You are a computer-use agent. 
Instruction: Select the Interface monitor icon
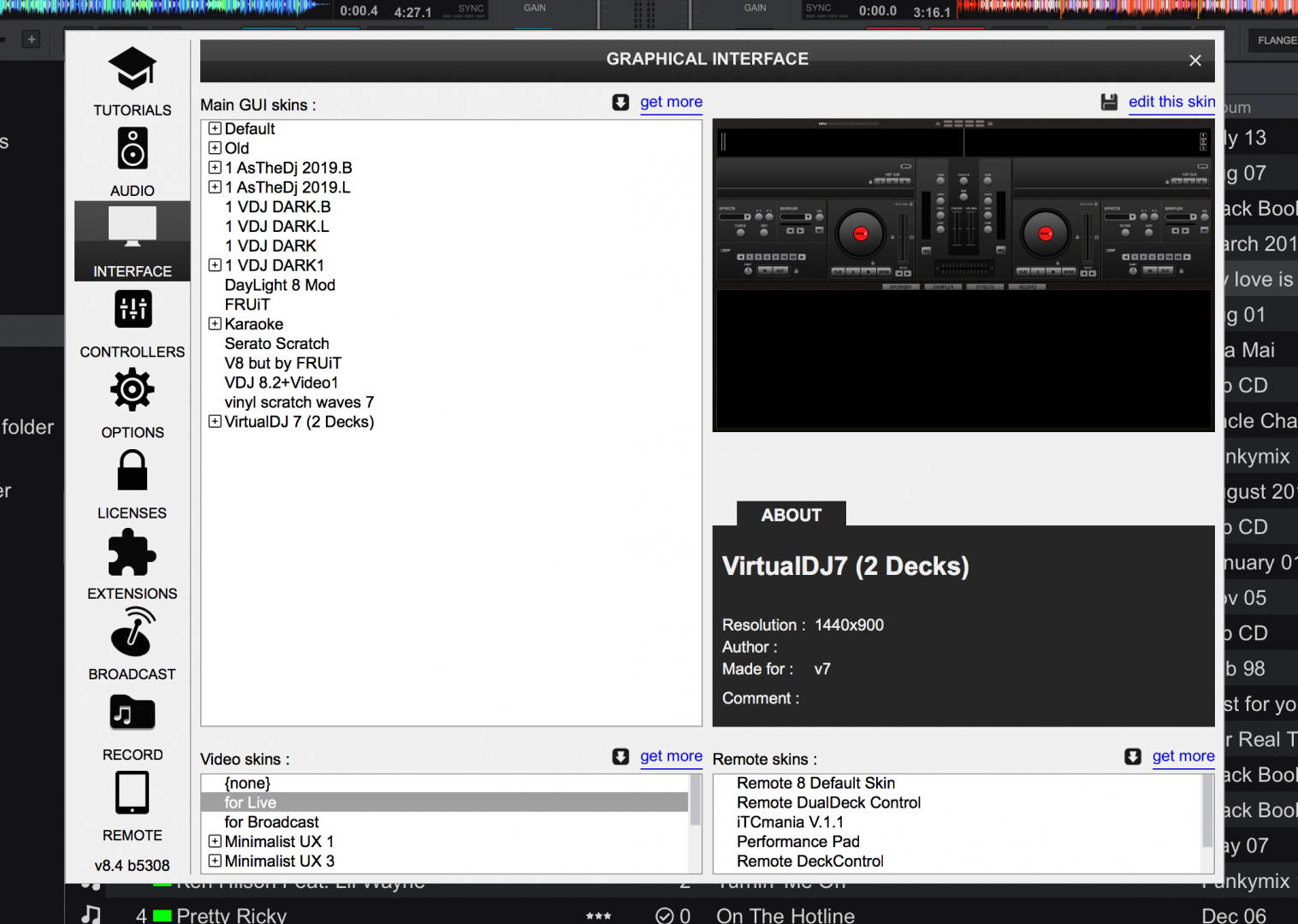[133, 227]
